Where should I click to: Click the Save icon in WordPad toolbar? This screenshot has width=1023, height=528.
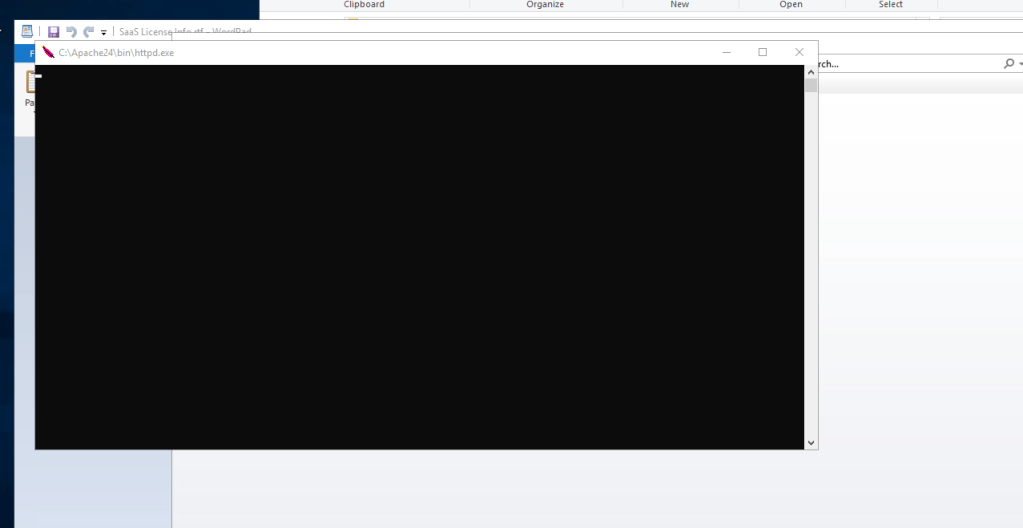[x=53, y=32]
